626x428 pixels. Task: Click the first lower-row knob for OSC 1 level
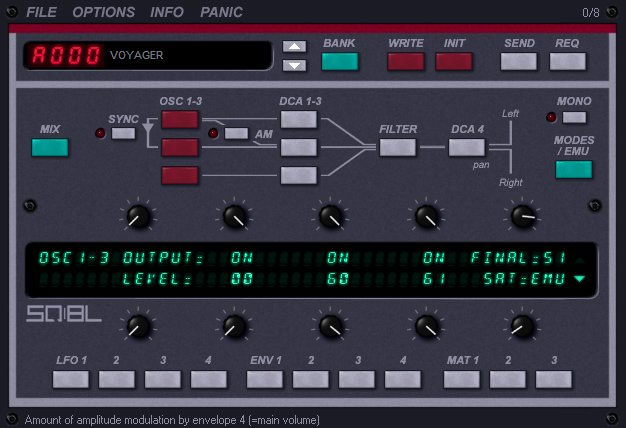[139, 327]
